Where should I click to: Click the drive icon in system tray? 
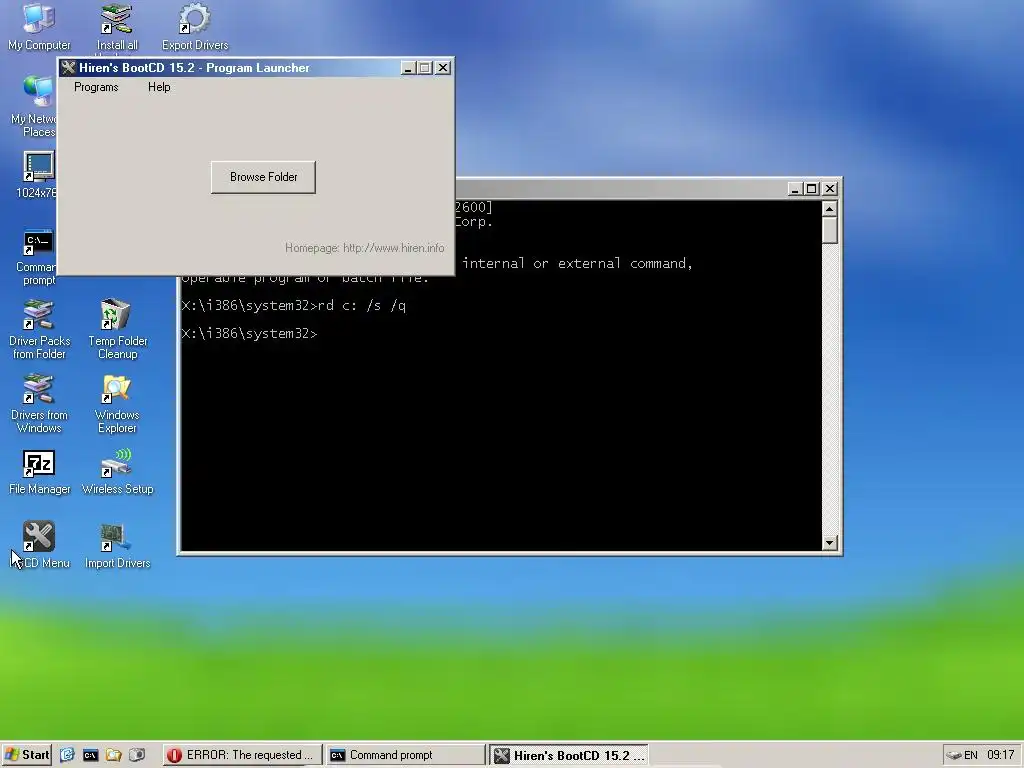(954, 755)
